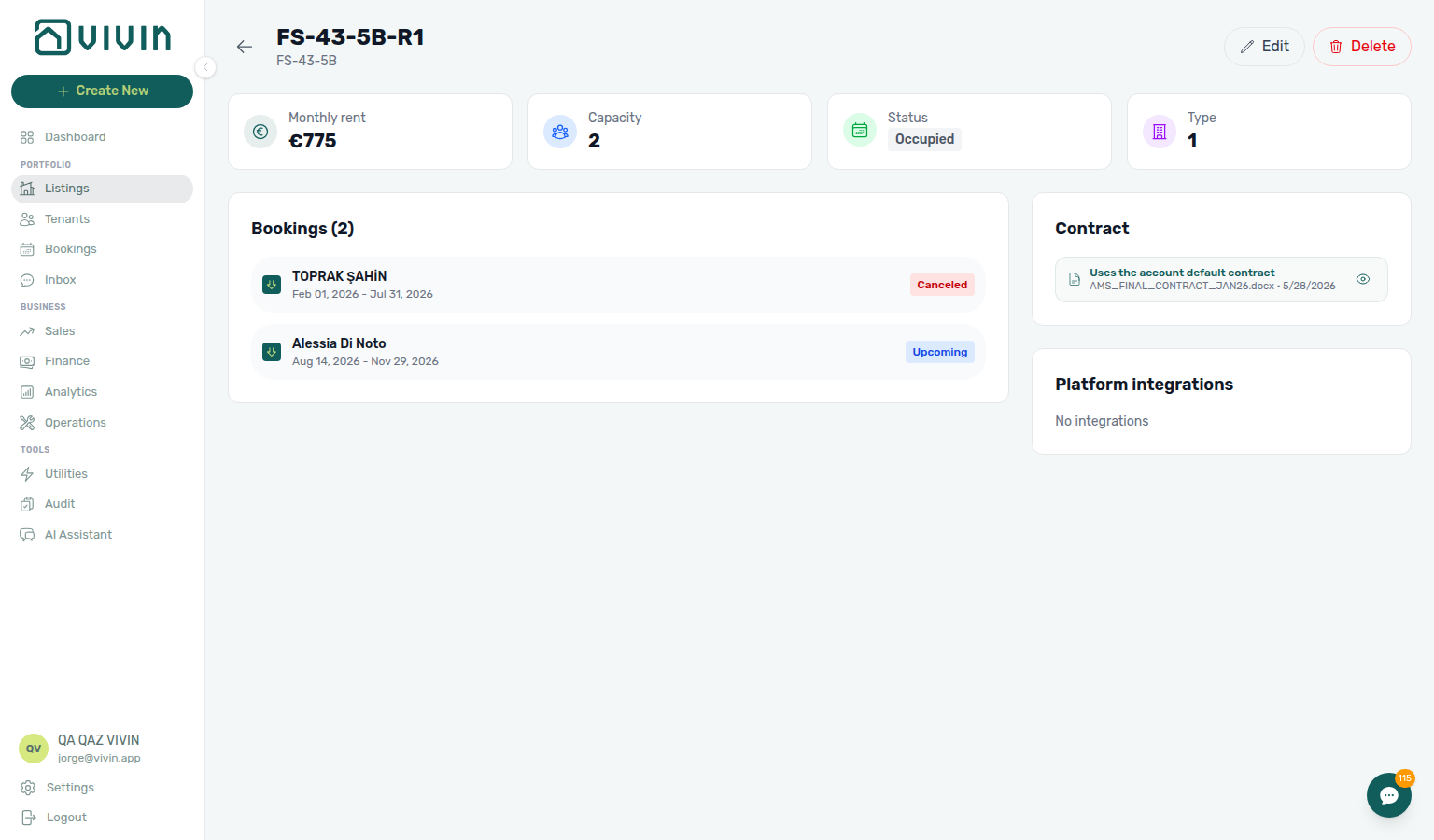The image size is (1434, 840).
Task: Collapse the sidebar with chevron button
Action: click(x=205, y=67)
